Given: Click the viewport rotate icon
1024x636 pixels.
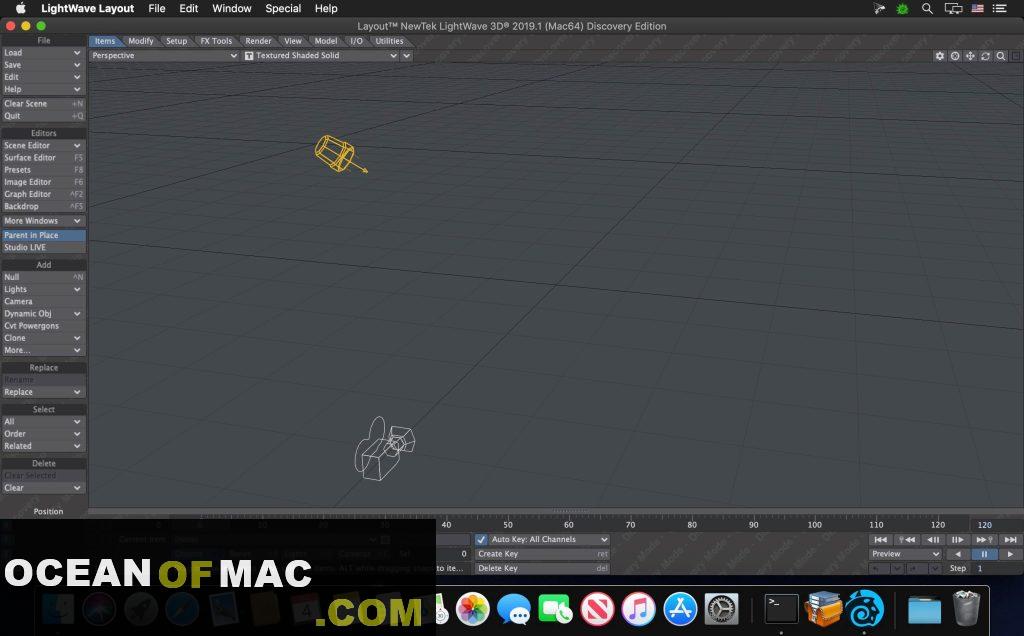Looking at the screenshot, I should [x=985, y=56].
